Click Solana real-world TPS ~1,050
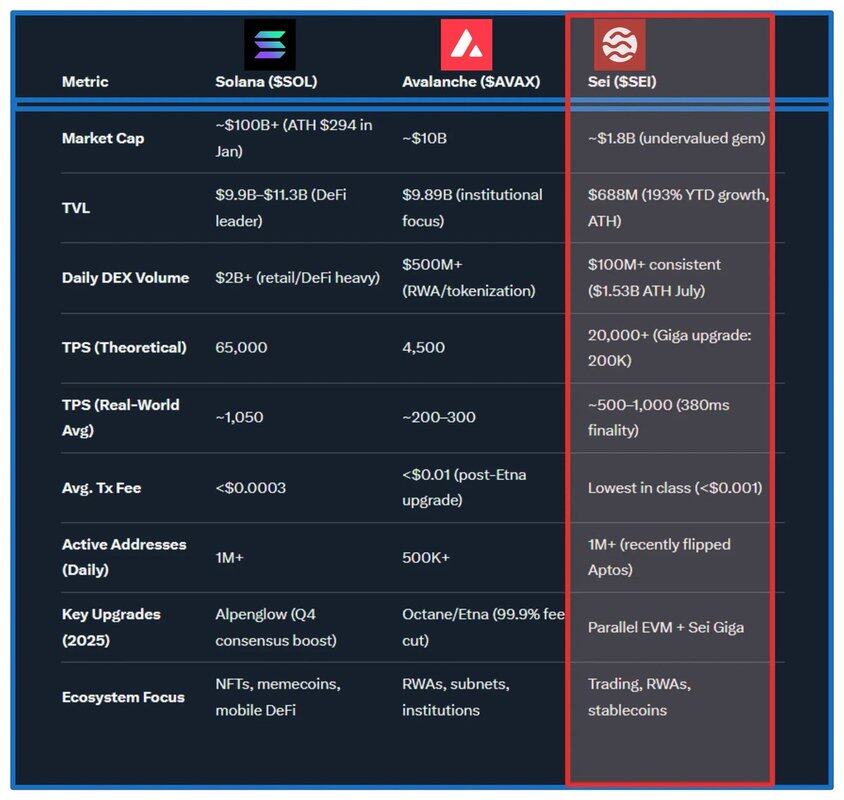The height and width of the screenshot is (800, 844). point(239,417)
